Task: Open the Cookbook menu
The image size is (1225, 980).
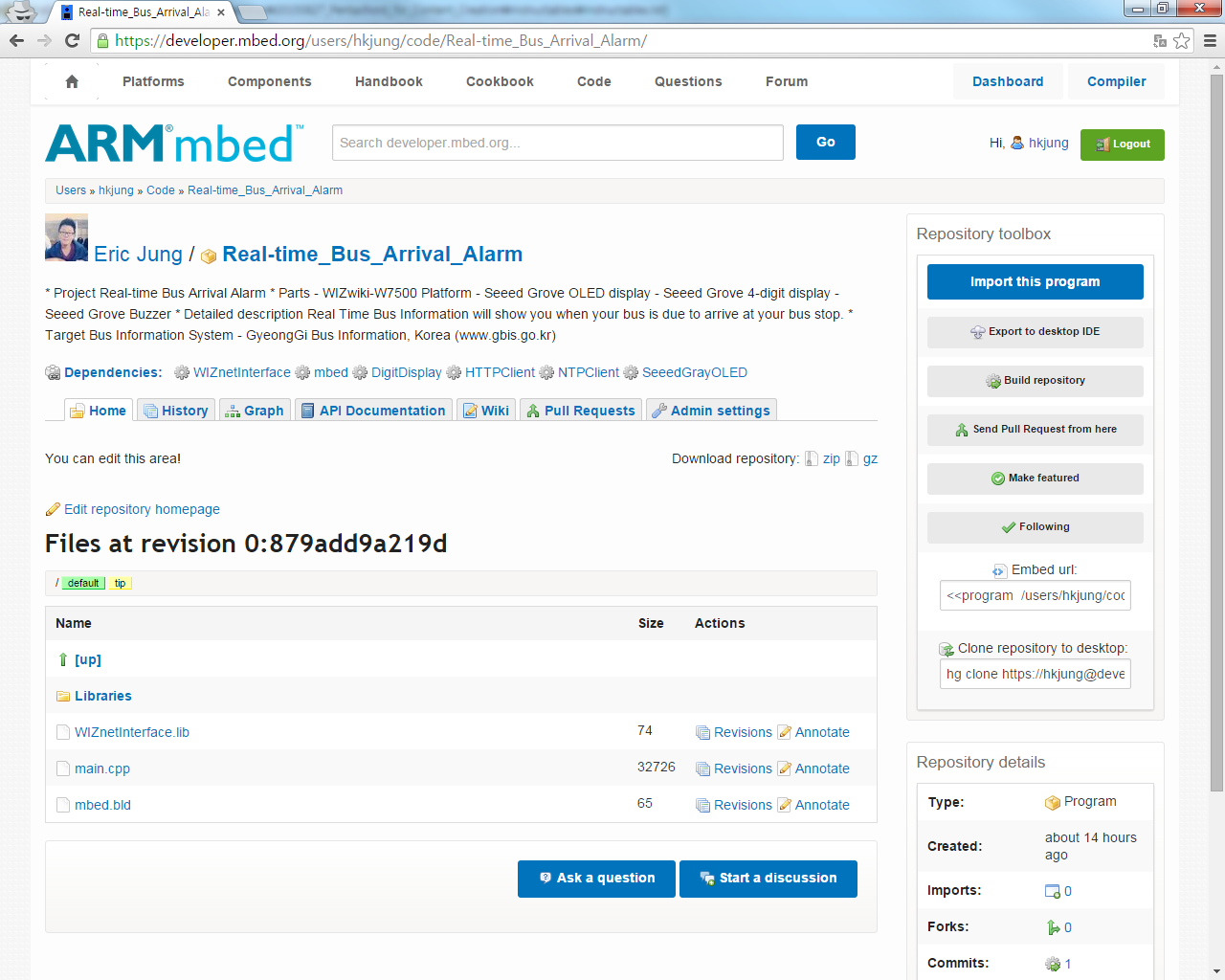Action: (x=500, y=81)
